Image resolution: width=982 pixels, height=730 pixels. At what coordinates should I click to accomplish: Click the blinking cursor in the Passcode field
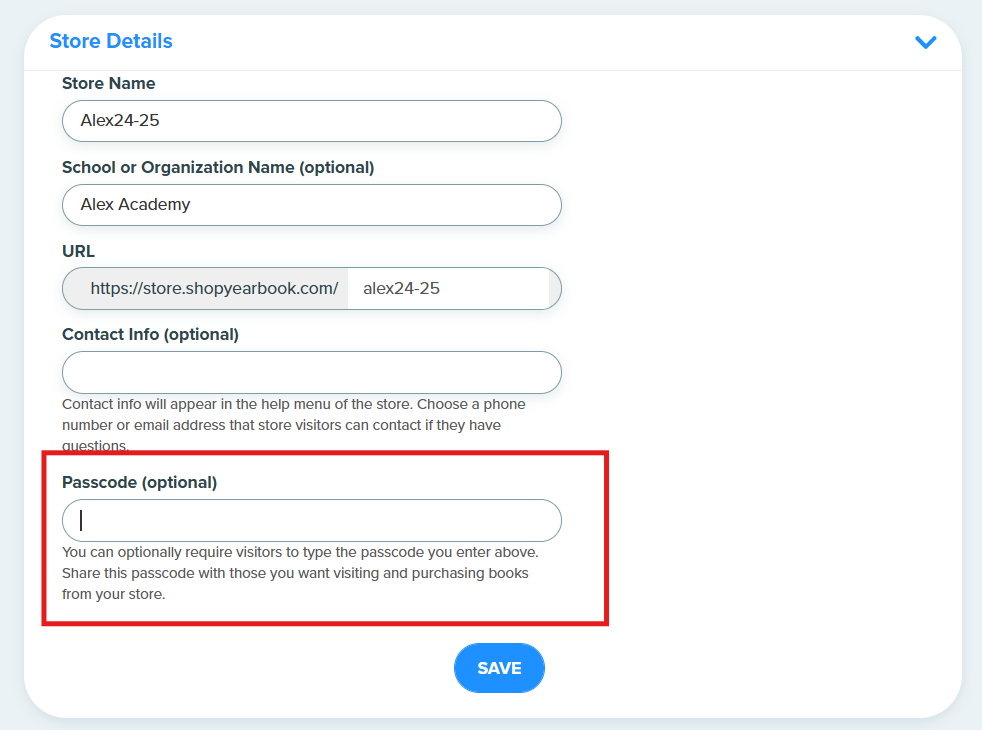[x=81, y=520]
